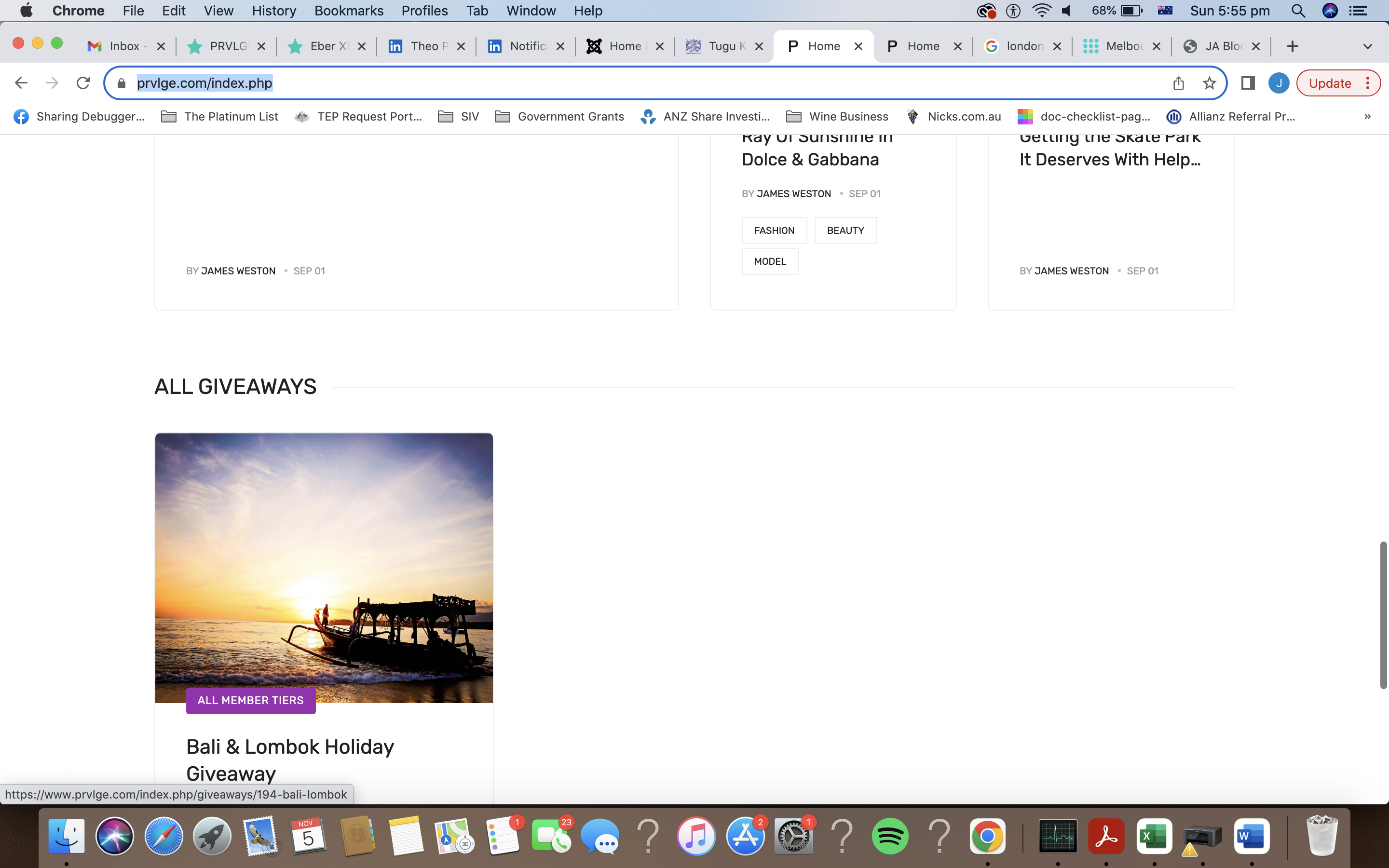Open the Bookmarks menu in the menu bar
The image size is (1389, 868).
pyautogui.click(x=348, y=11)
